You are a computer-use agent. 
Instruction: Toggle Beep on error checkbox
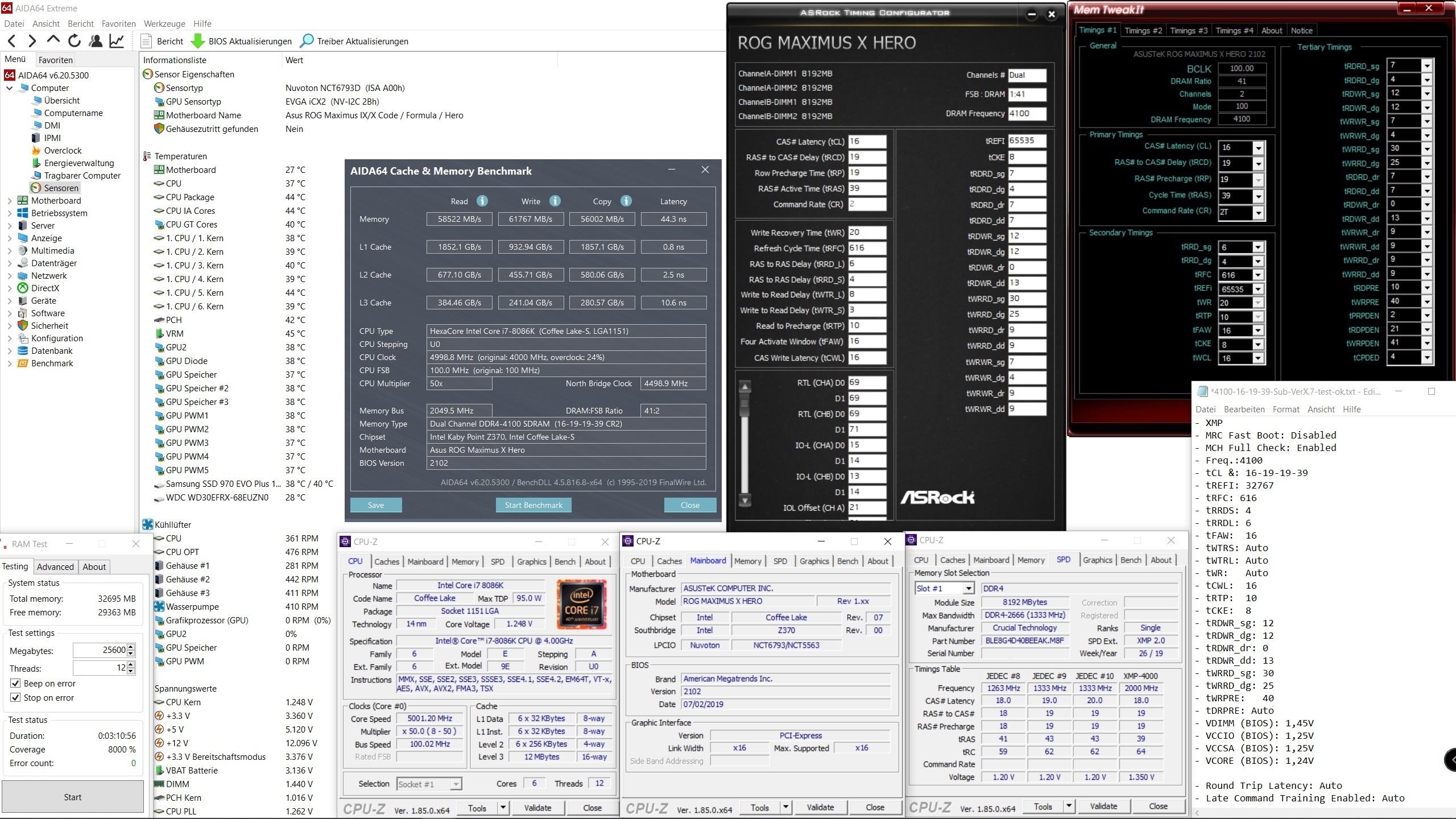pyautogui.click(x=15, y=683)
